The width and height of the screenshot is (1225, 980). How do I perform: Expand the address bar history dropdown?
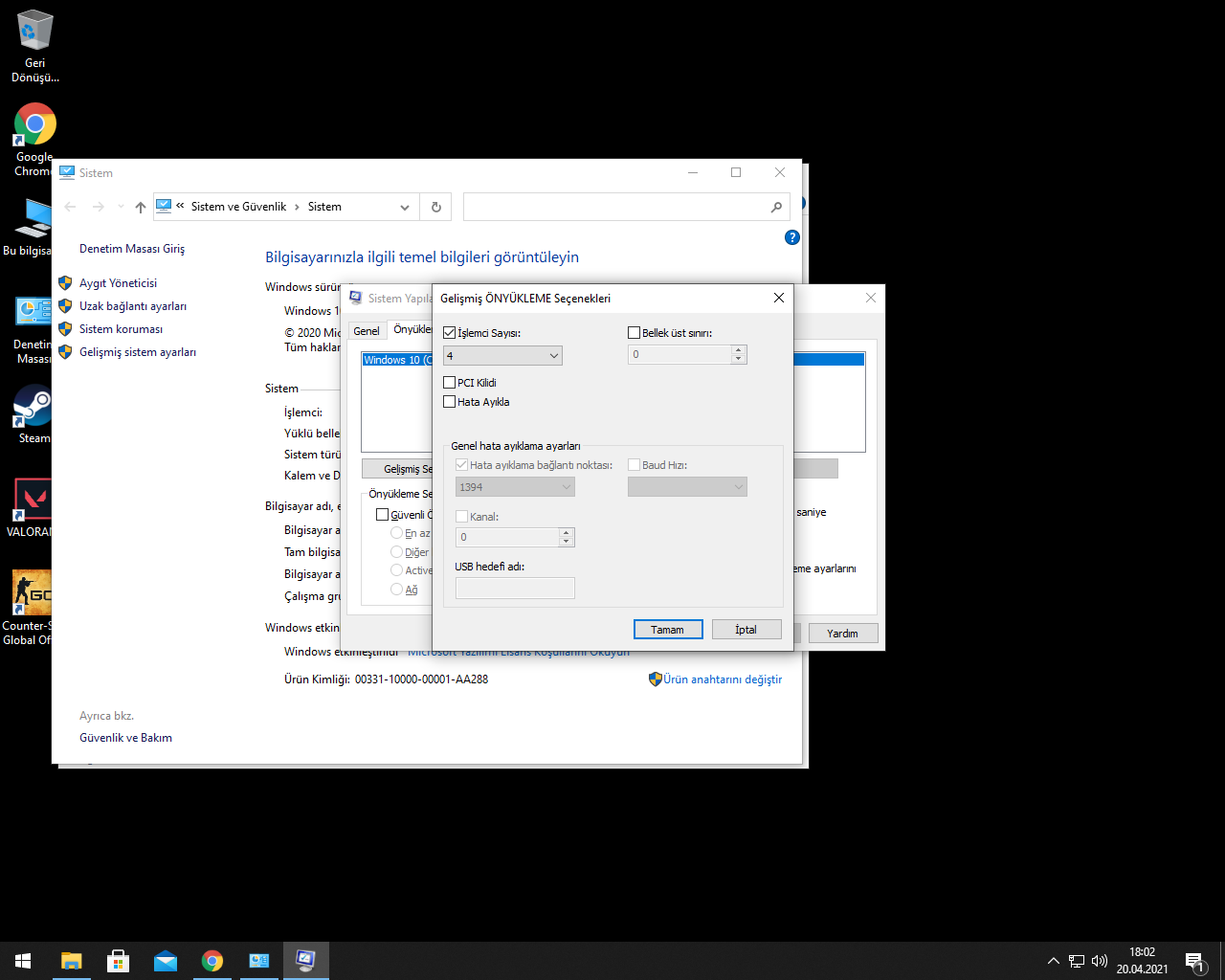(x=405, y=207)
